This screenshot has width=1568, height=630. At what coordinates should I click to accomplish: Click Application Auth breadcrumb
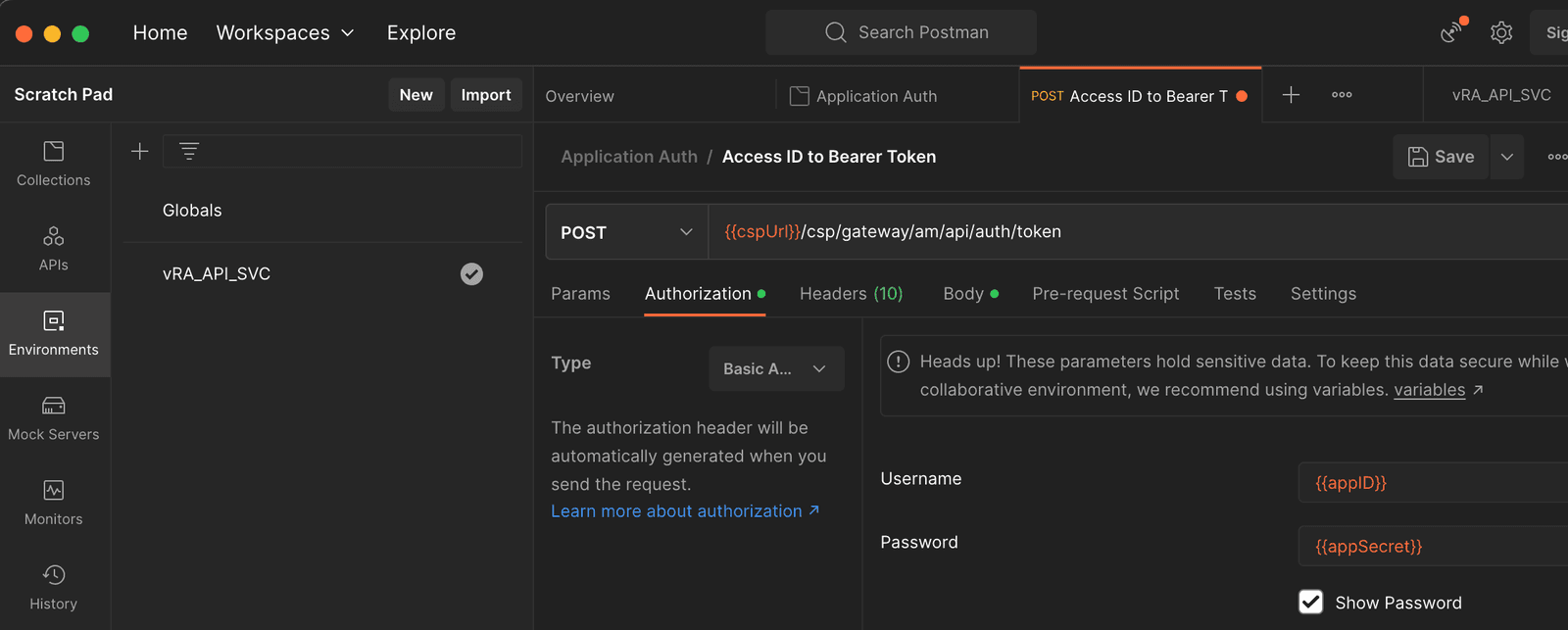click(629, 157)
